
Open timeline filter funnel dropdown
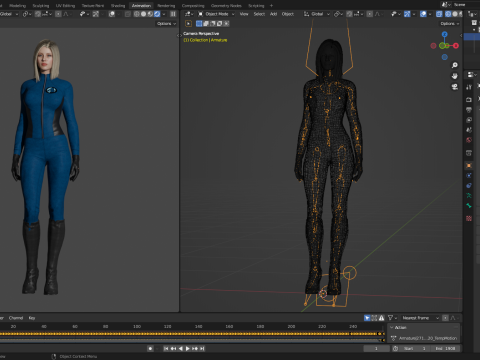[x=392, y=318]
